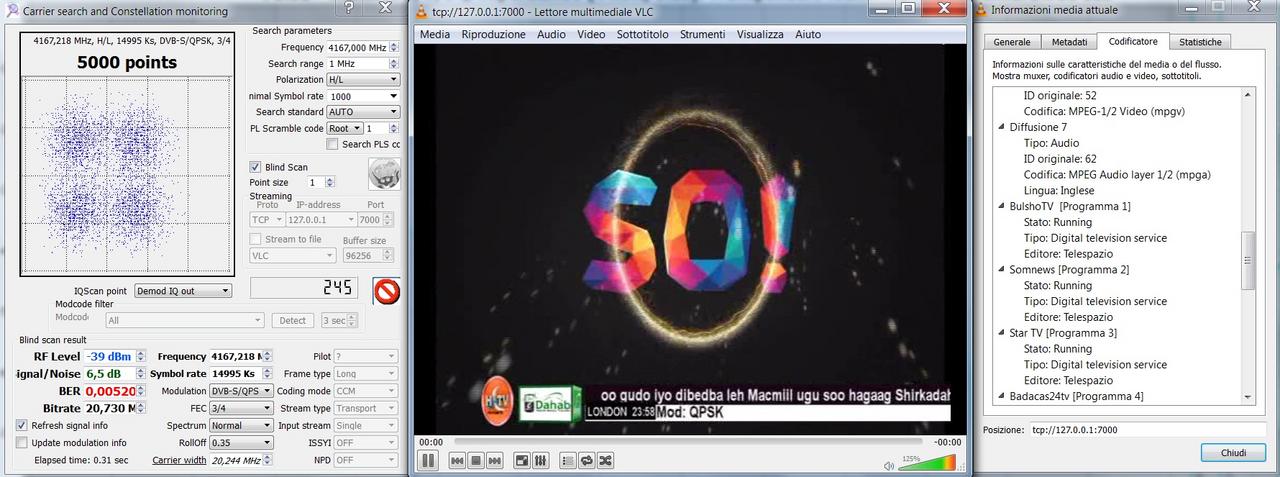
Task: Click RF Level -39 dBm value
Action: click(x=111, y=356)
